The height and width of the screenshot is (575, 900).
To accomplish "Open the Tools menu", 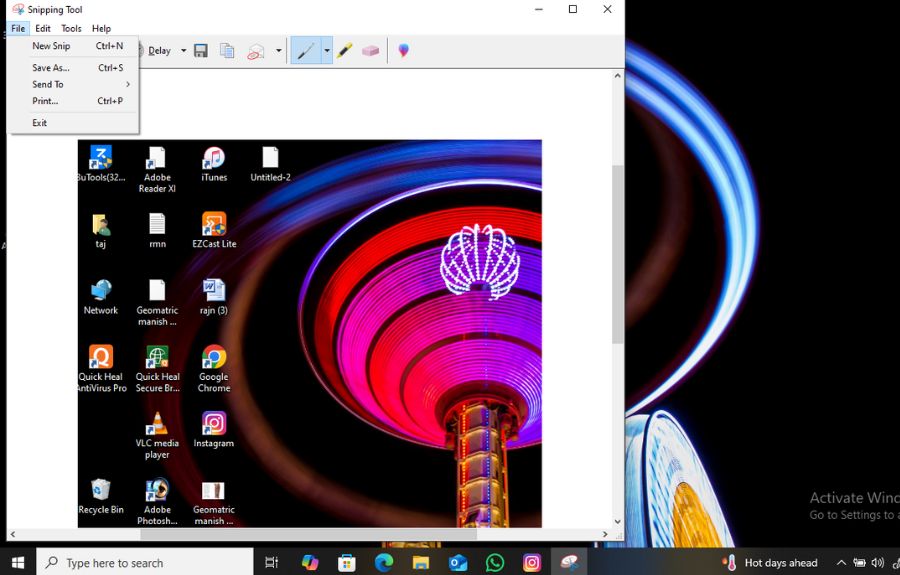I will coord(71,28).
